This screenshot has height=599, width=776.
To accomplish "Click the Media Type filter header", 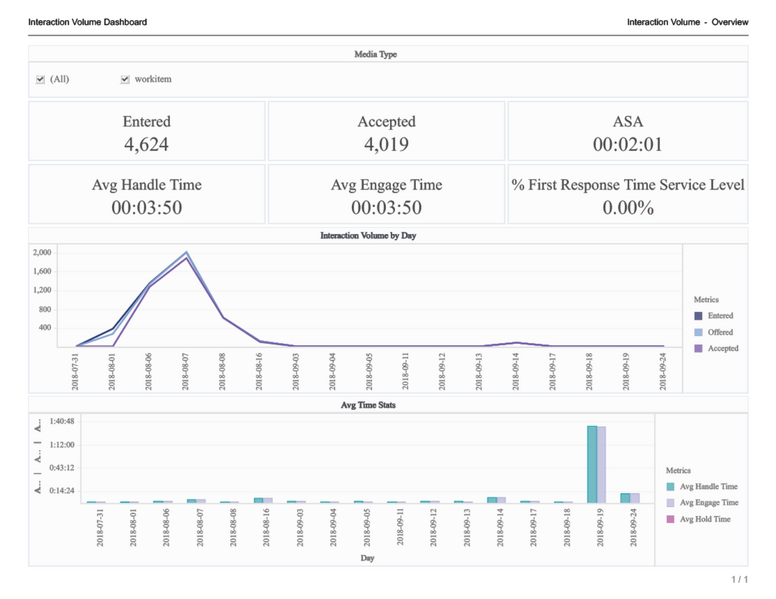I will coord(387,54).
